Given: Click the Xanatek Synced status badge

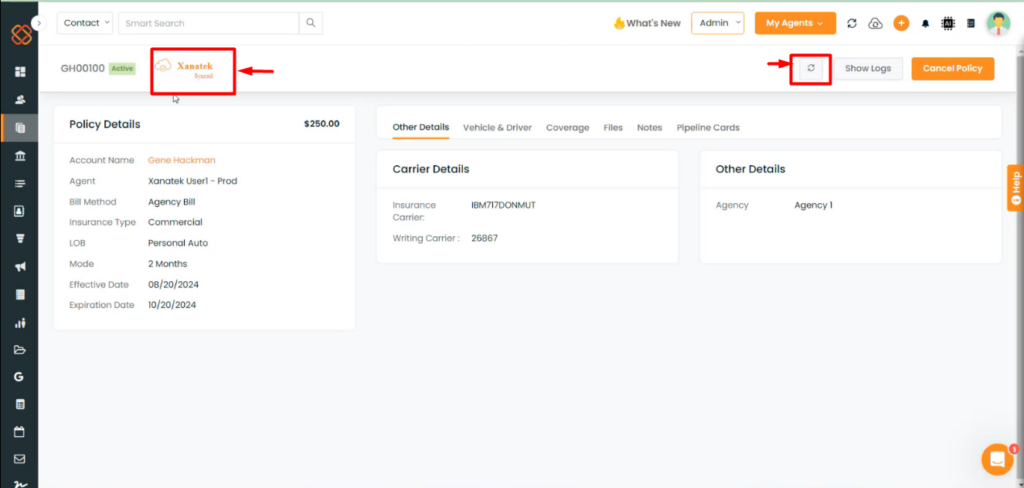Looking at the screenshot, I should pyautogui.click(x=185, y=70).
